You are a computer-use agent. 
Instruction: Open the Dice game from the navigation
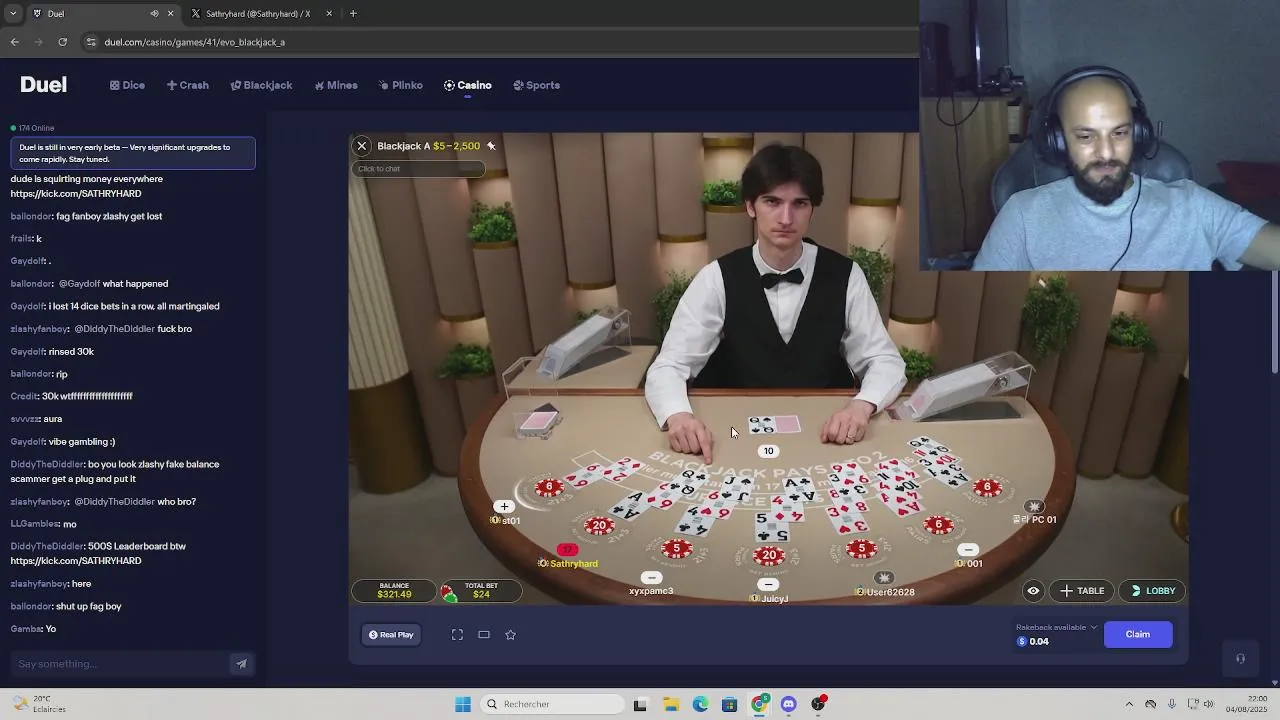click(x=127, y=85)
